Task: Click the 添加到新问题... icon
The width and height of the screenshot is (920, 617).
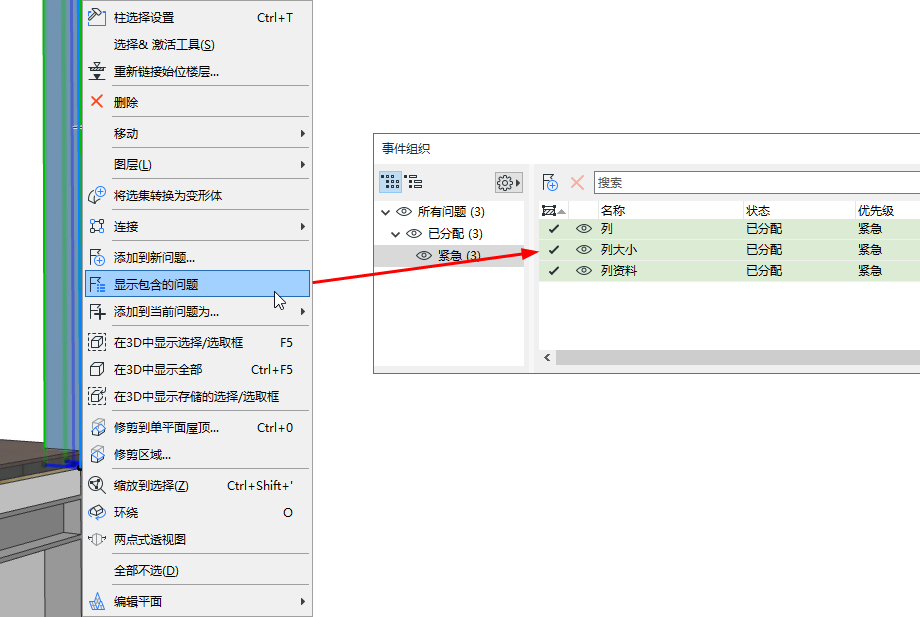Action: tap(97, 257)
